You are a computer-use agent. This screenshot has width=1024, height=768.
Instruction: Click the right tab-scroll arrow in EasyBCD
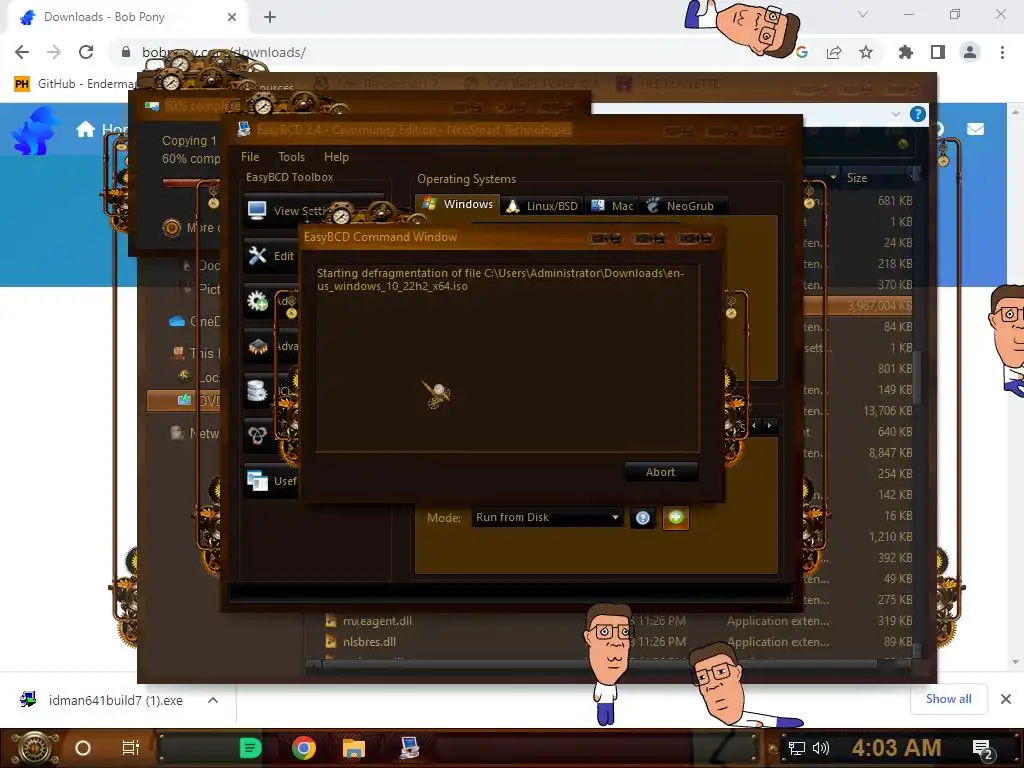pos(769,425)
